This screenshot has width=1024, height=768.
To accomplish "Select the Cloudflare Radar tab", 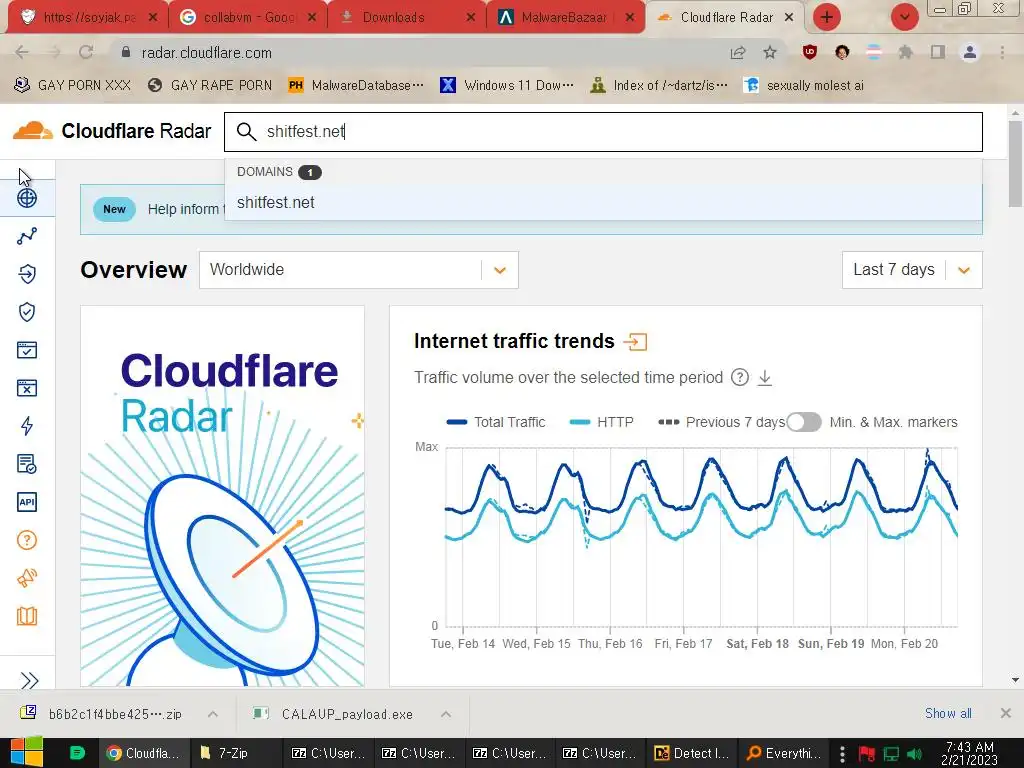I will (725, 17).
